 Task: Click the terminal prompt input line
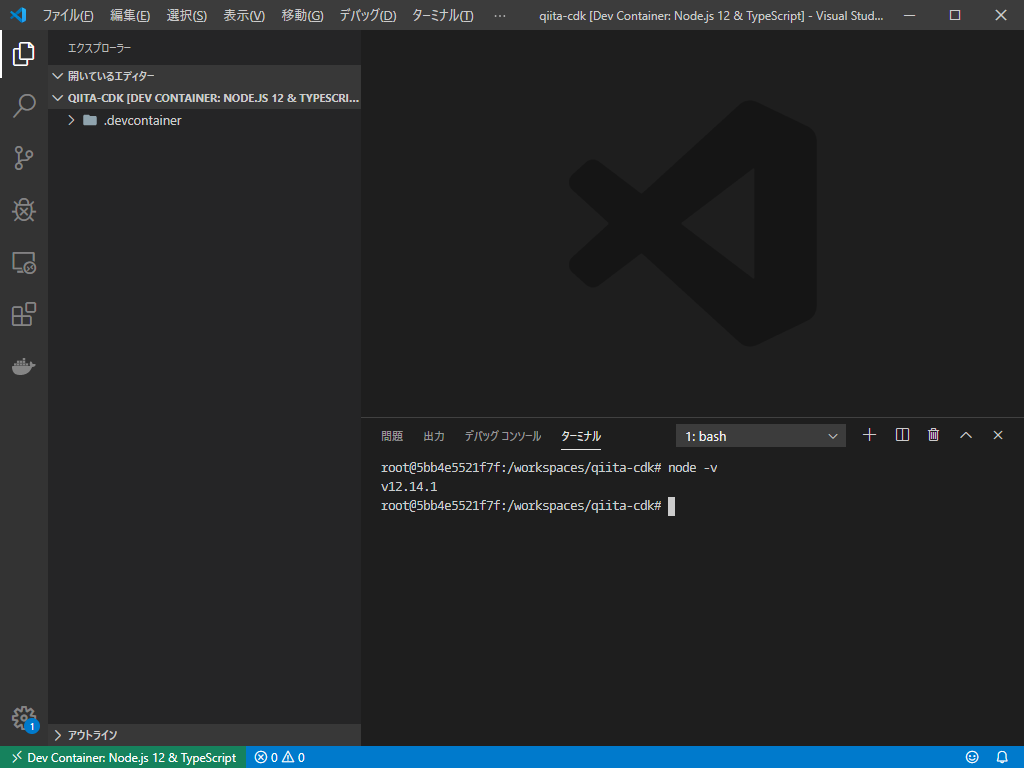[x=528, y=506]
